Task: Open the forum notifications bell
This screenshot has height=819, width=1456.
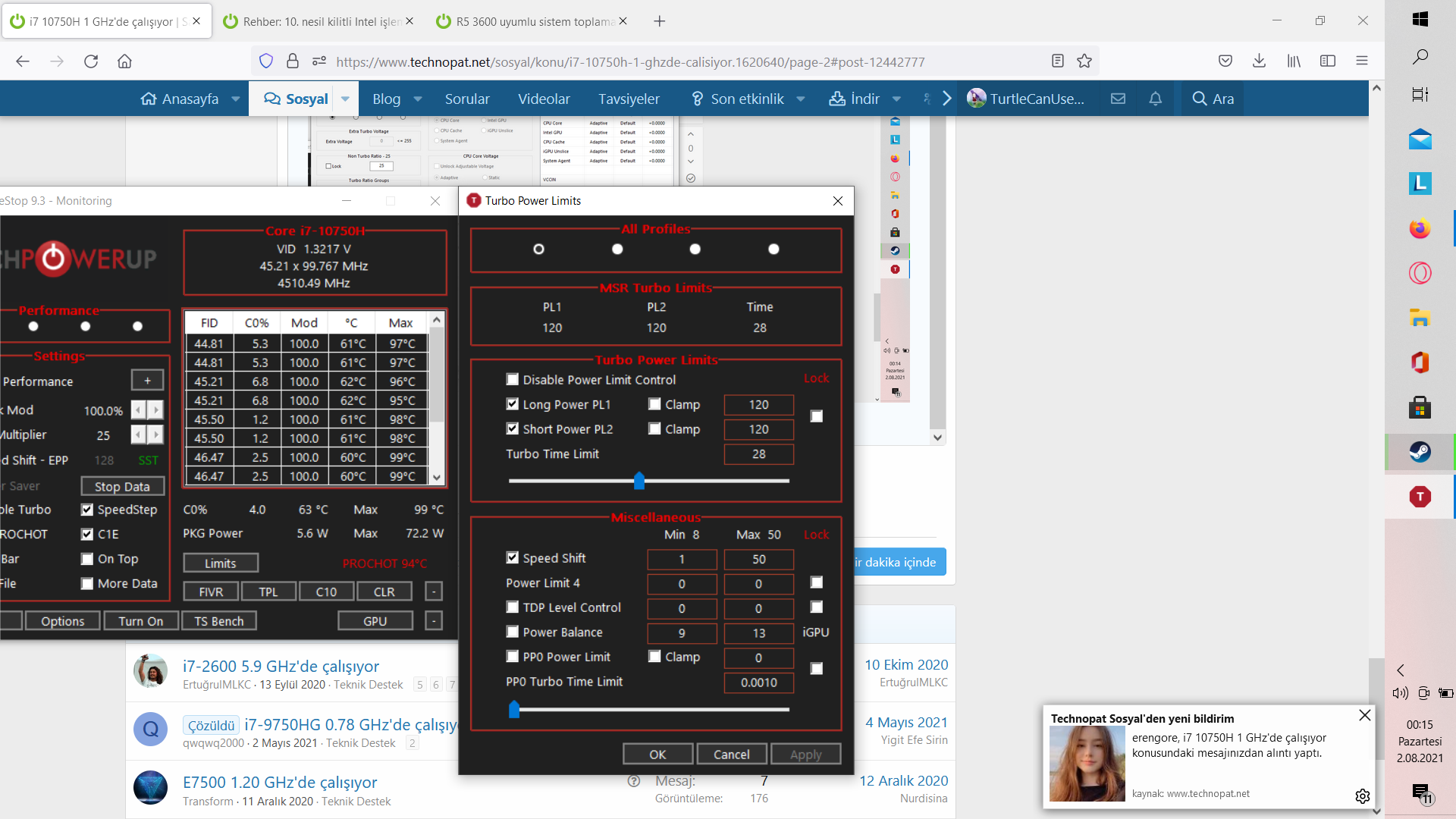Action: 1155,99
